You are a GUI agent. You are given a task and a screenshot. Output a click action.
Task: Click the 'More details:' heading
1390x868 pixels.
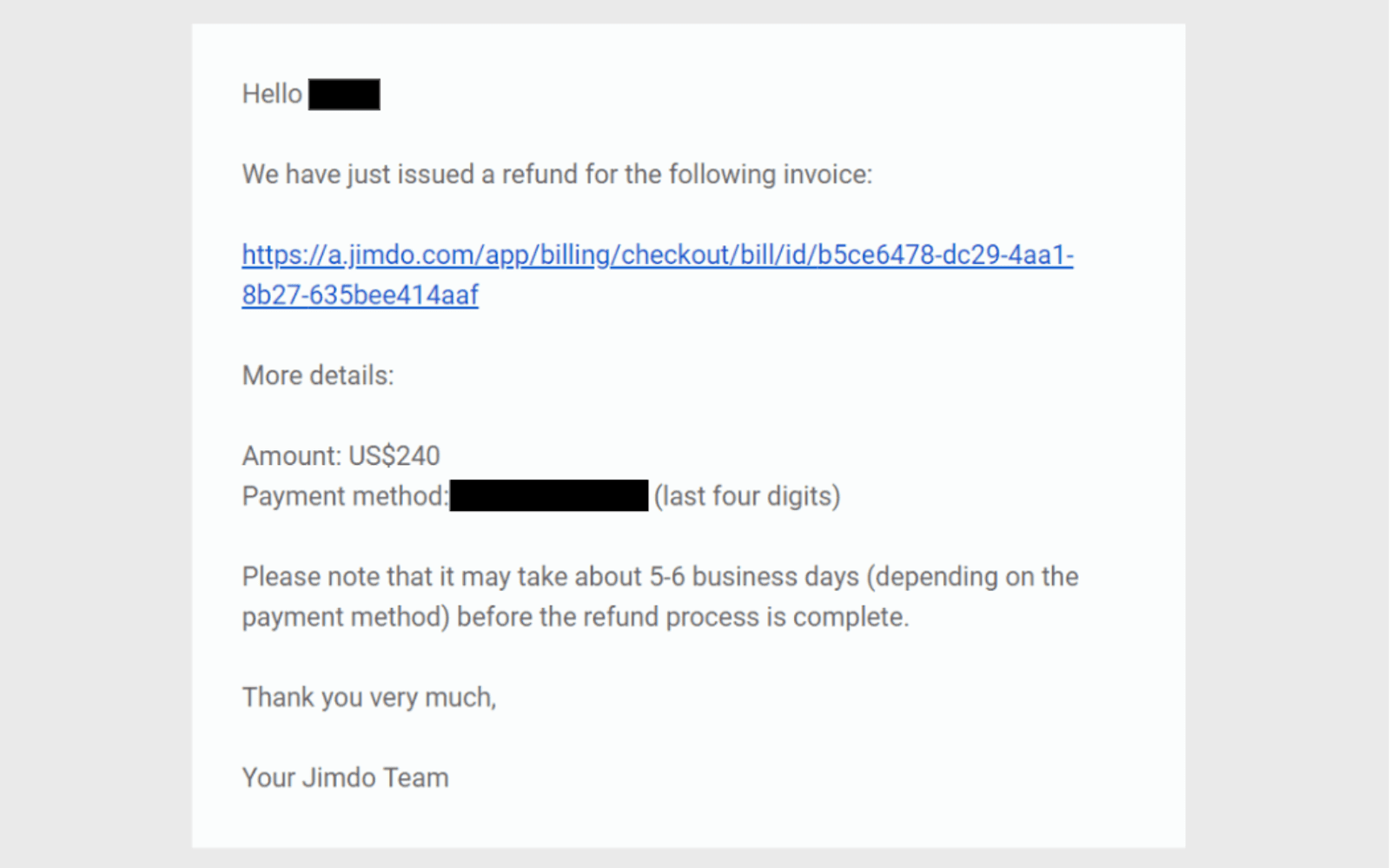click(x=318, y=375)
